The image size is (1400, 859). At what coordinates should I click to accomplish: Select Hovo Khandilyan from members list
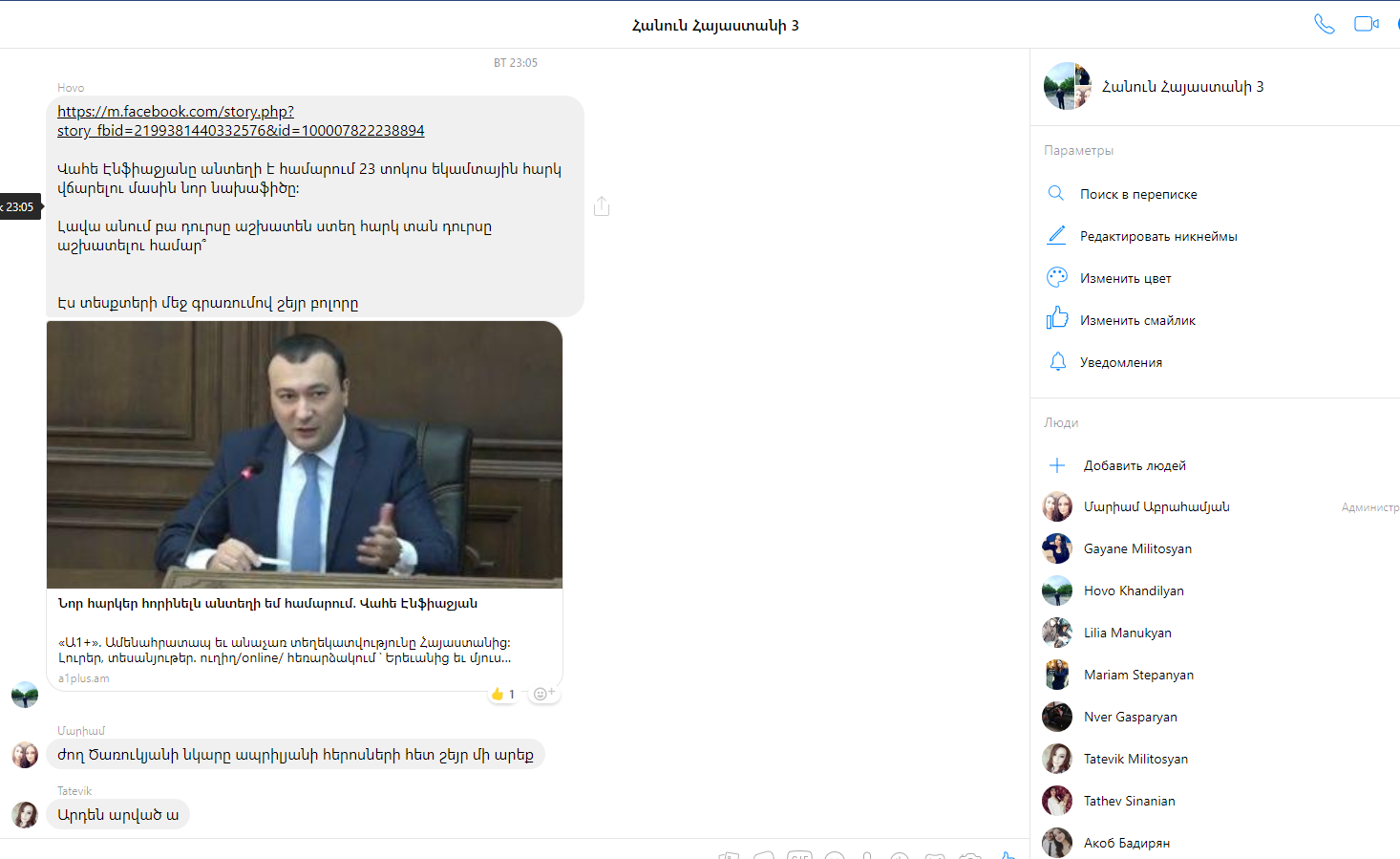click(x=1133, y=591)
